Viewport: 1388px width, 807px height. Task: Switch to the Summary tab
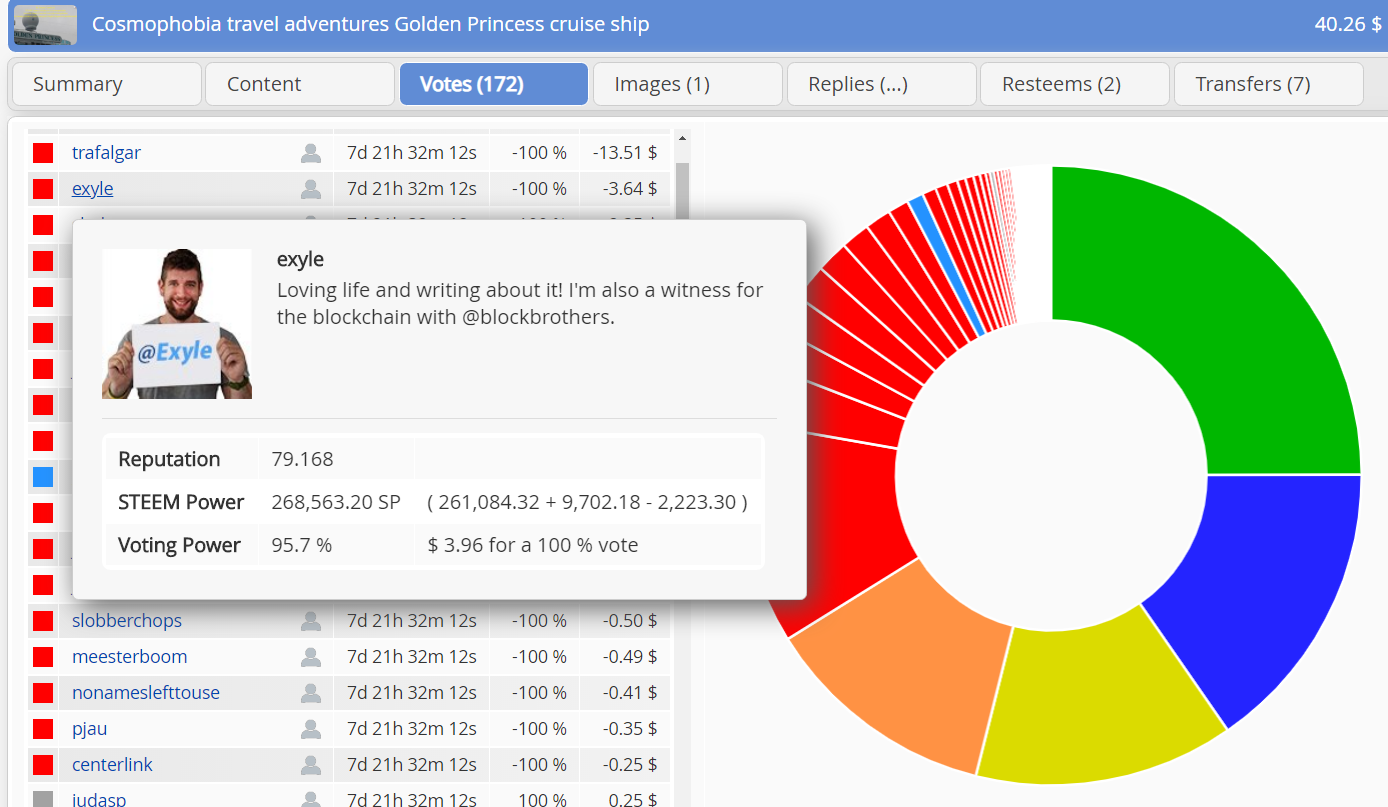[106, 84]
